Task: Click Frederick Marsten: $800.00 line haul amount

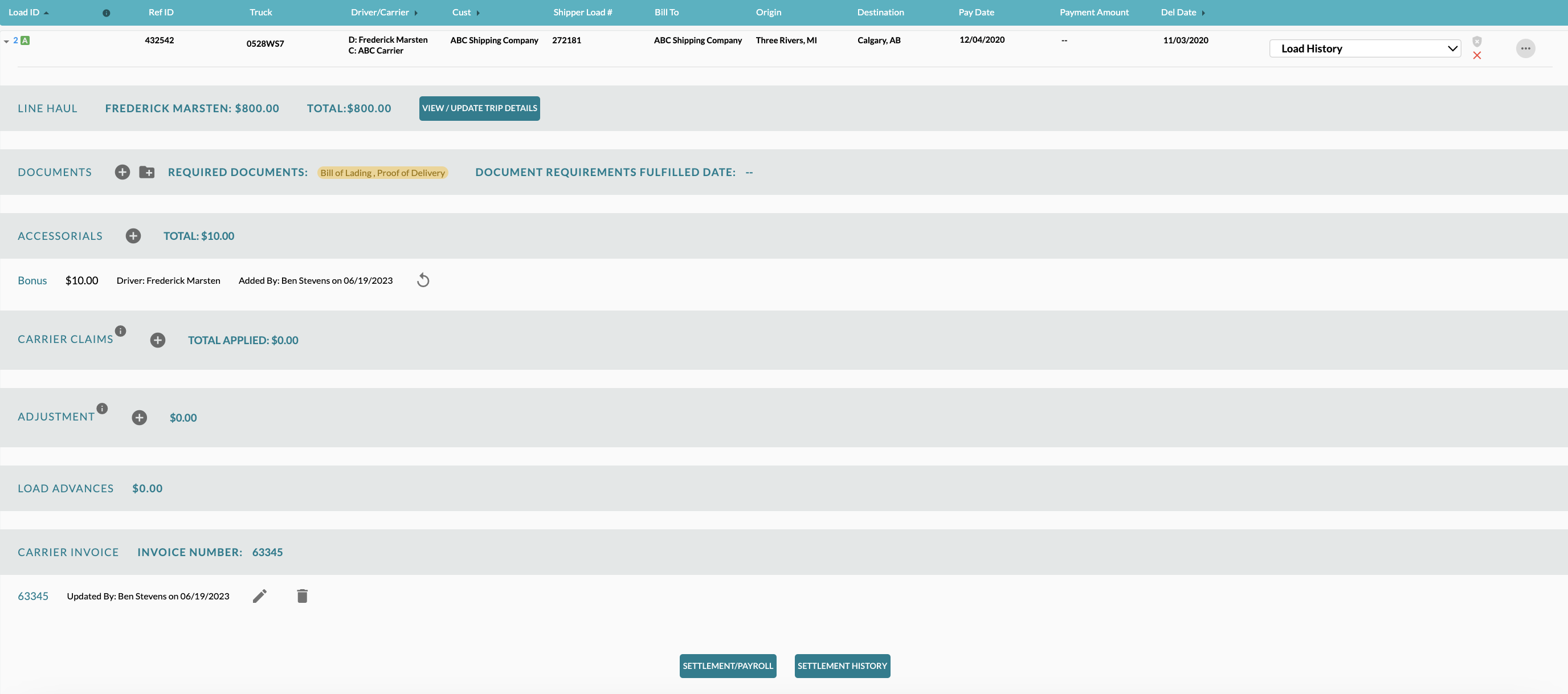Action: [x=192, y=108]
